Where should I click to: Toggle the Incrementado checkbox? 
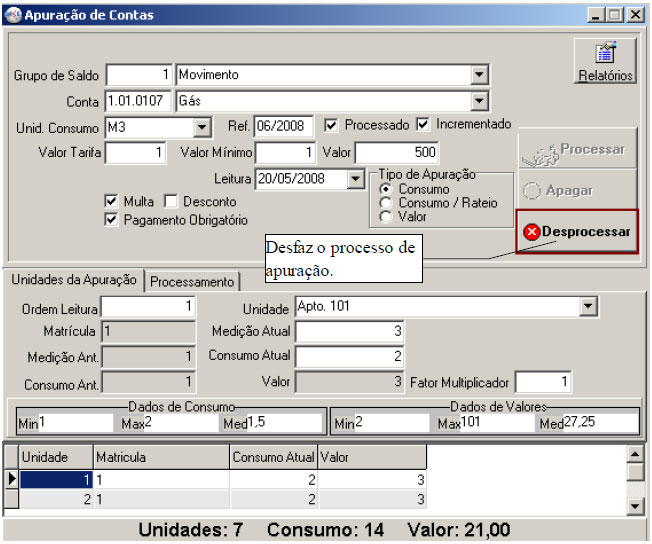(422, 124)
